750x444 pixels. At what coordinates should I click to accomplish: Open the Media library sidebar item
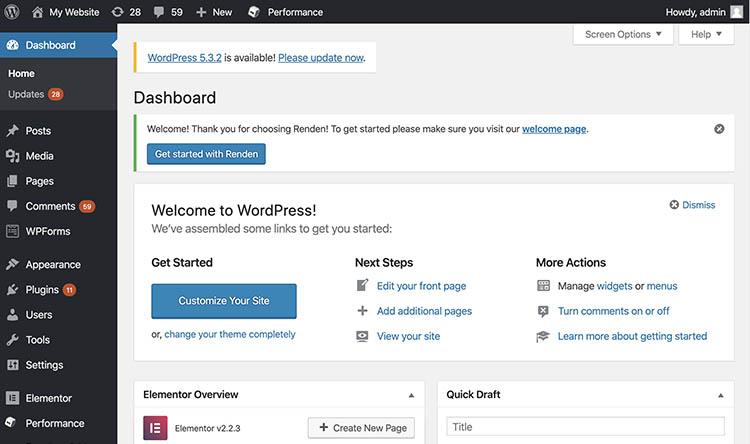(40, 156)
